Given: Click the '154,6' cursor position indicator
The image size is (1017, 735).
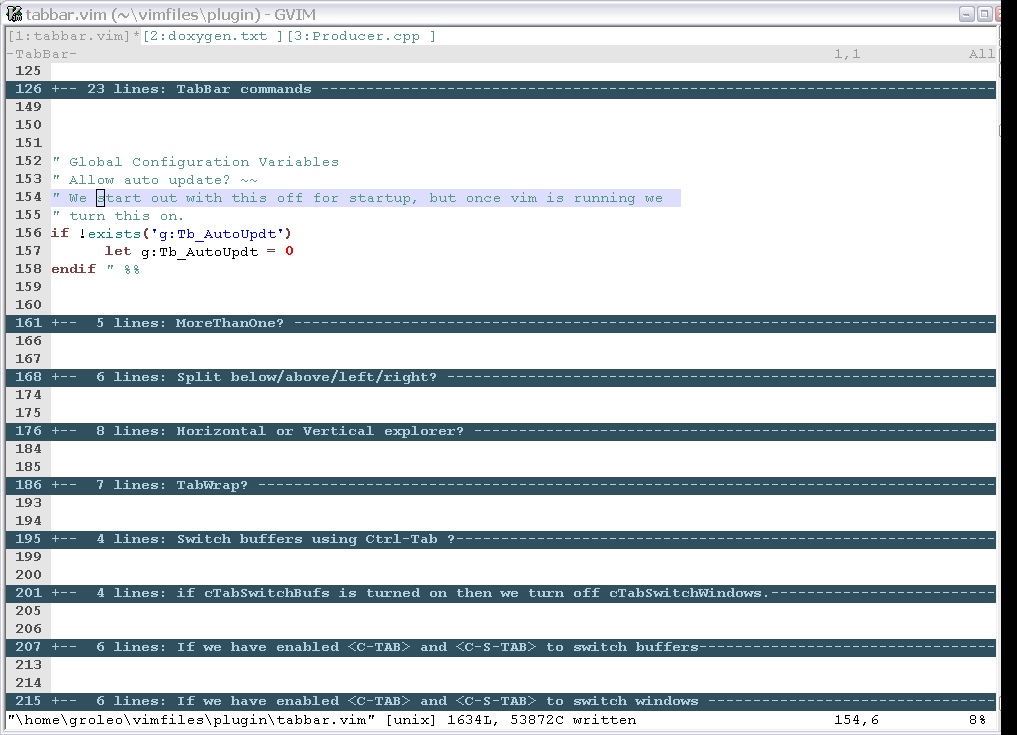Looking at the screenshot, I should pos(856,720).
